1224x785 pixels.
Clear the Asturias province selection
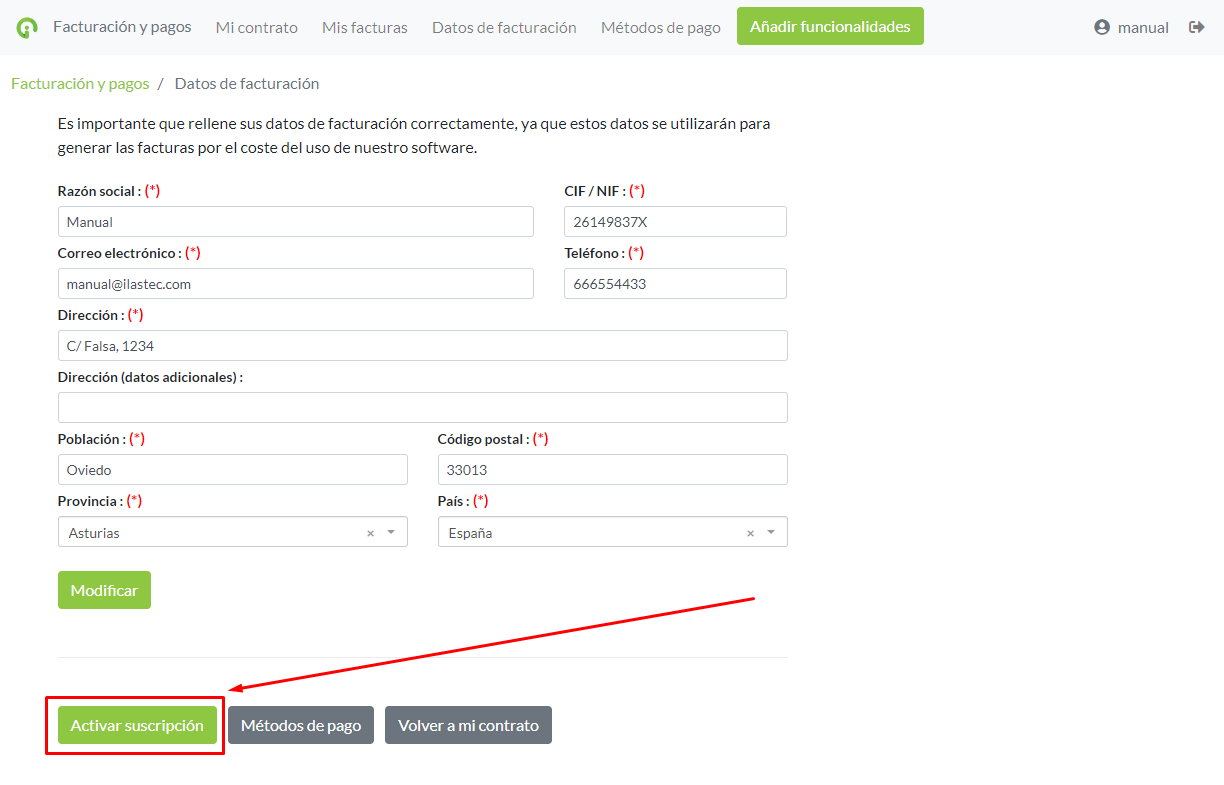coord(370,533)
